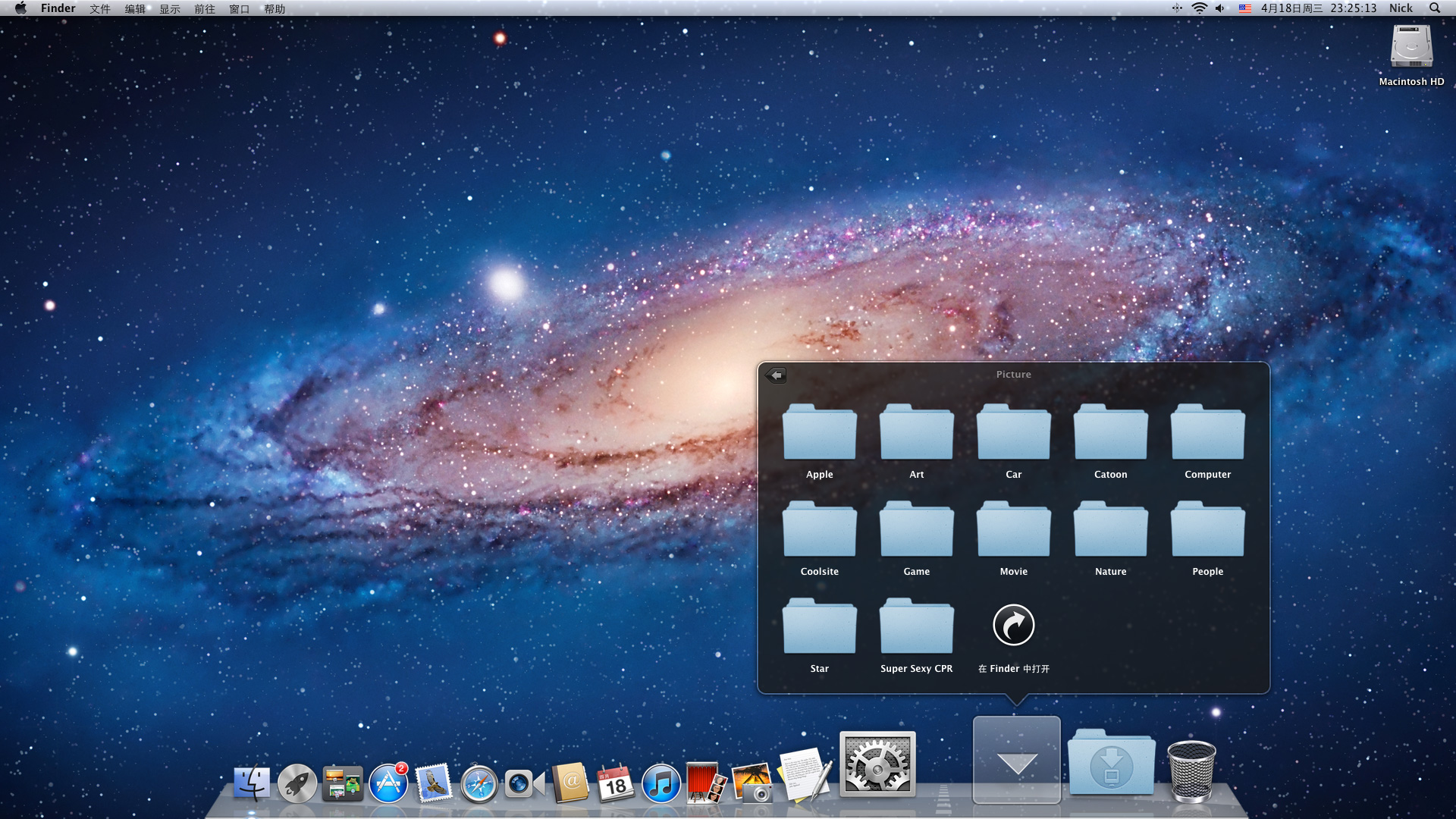
Task: Open the Computer folder
Action: [1207, 432]
